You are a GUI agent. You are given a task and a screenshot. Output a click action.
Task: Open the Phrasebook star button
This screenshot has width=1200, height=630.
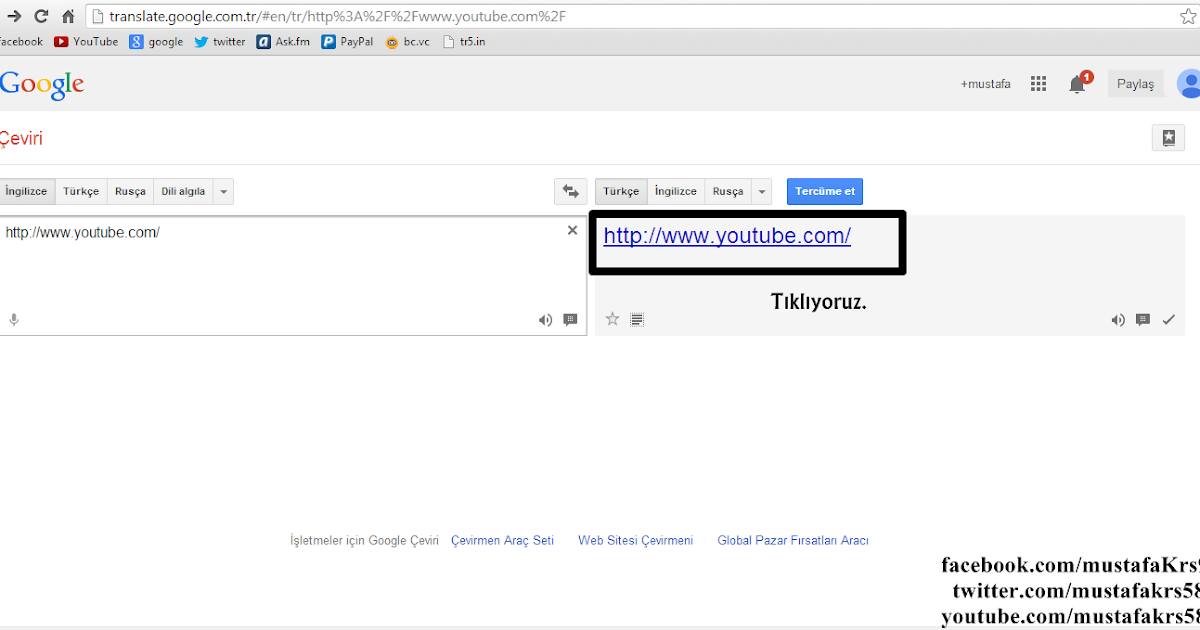[x=1168, y=139]
